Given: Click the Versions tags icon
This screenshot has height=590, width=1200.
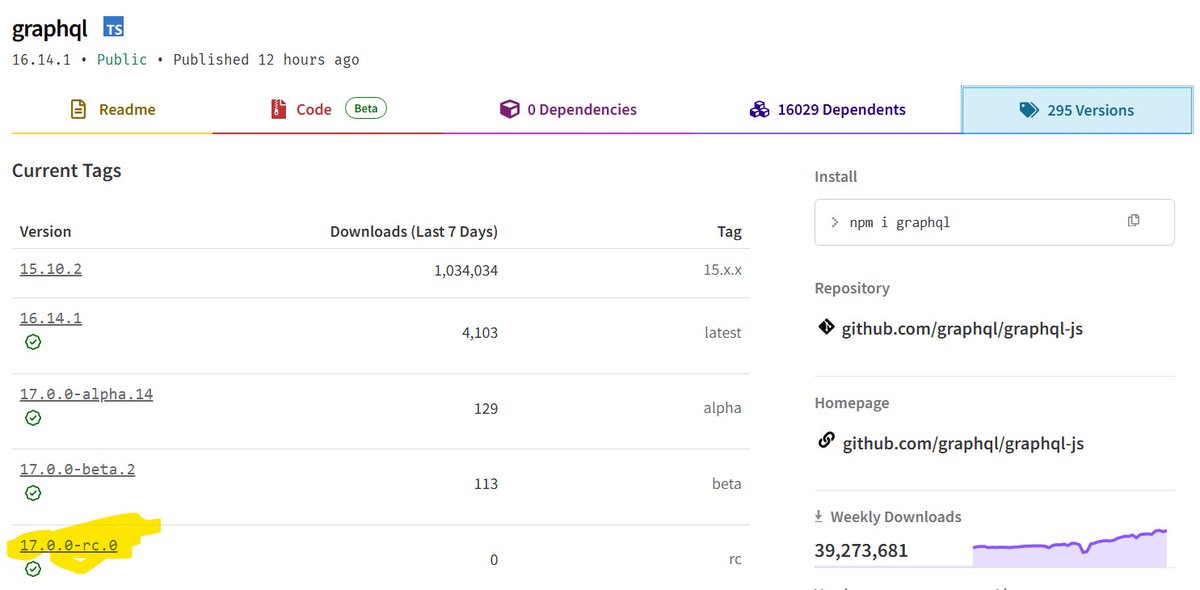Looking at the screenshot, I should 1029,110.
